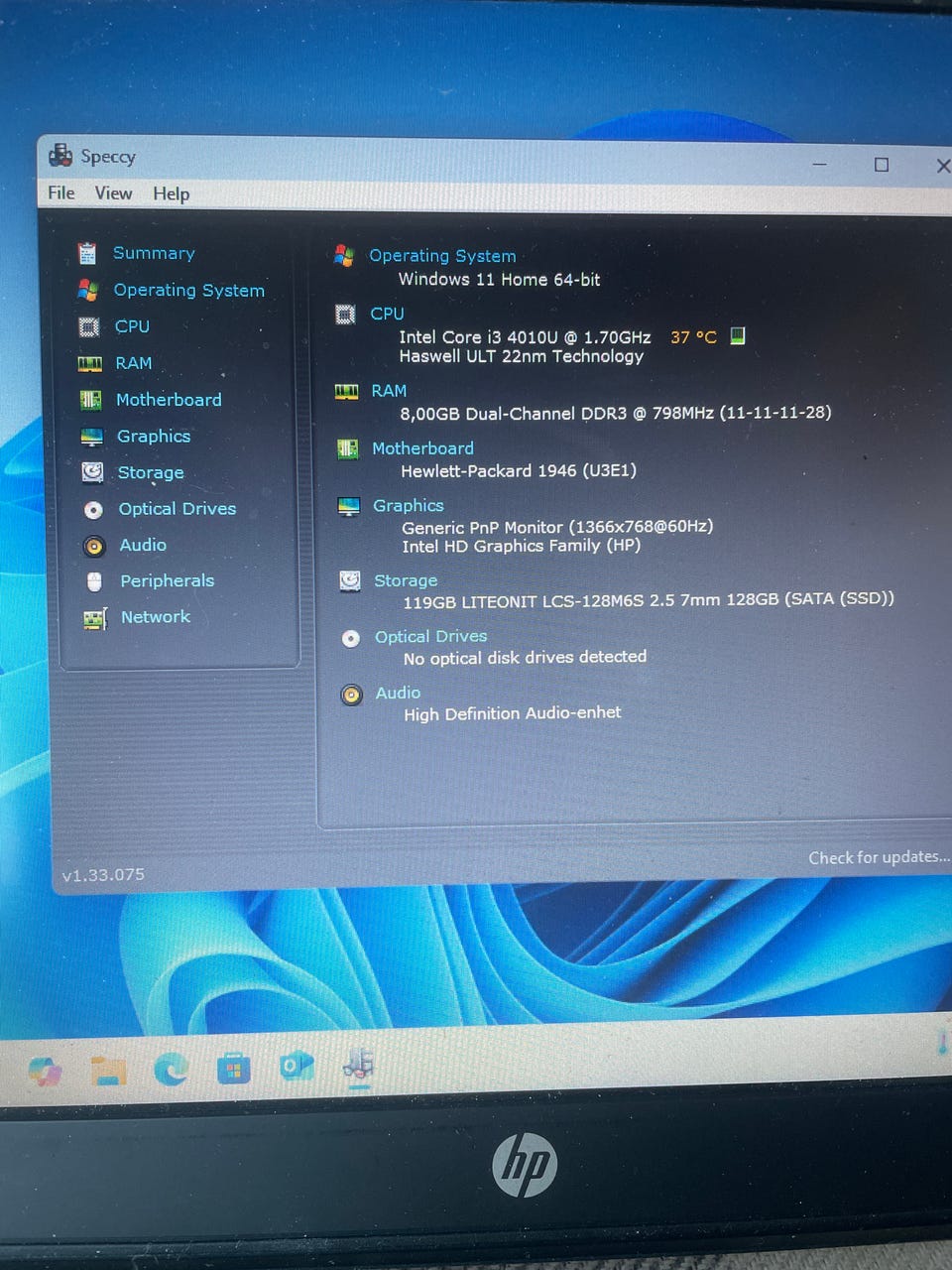Click the Network icon in sidebar
The height and width of the screenshot is (1270, 952).
click(95, 618)
